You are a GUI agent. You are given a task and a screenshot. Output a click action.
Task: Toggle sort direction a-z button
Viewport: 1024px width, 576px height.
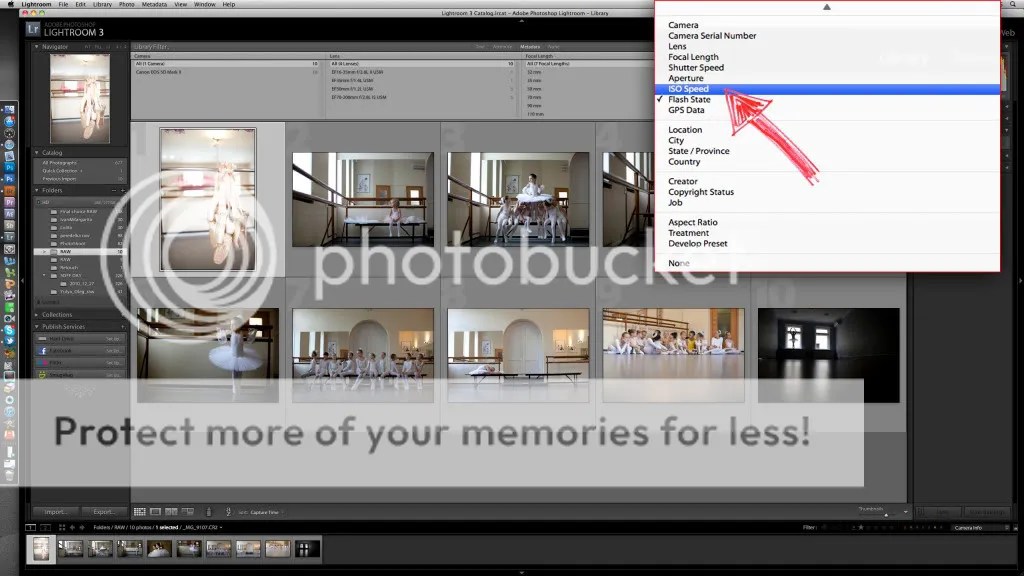point(229,512)
